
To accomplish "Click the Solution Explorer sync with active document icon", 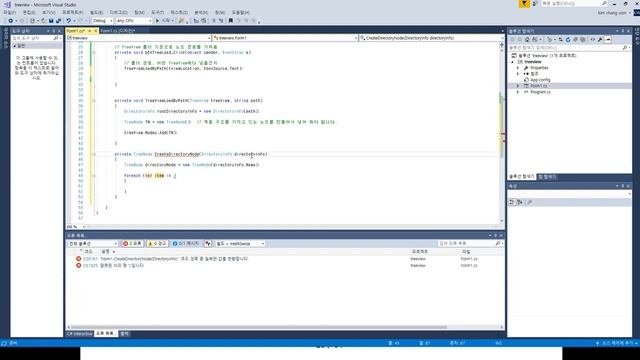I will point(560,40).
